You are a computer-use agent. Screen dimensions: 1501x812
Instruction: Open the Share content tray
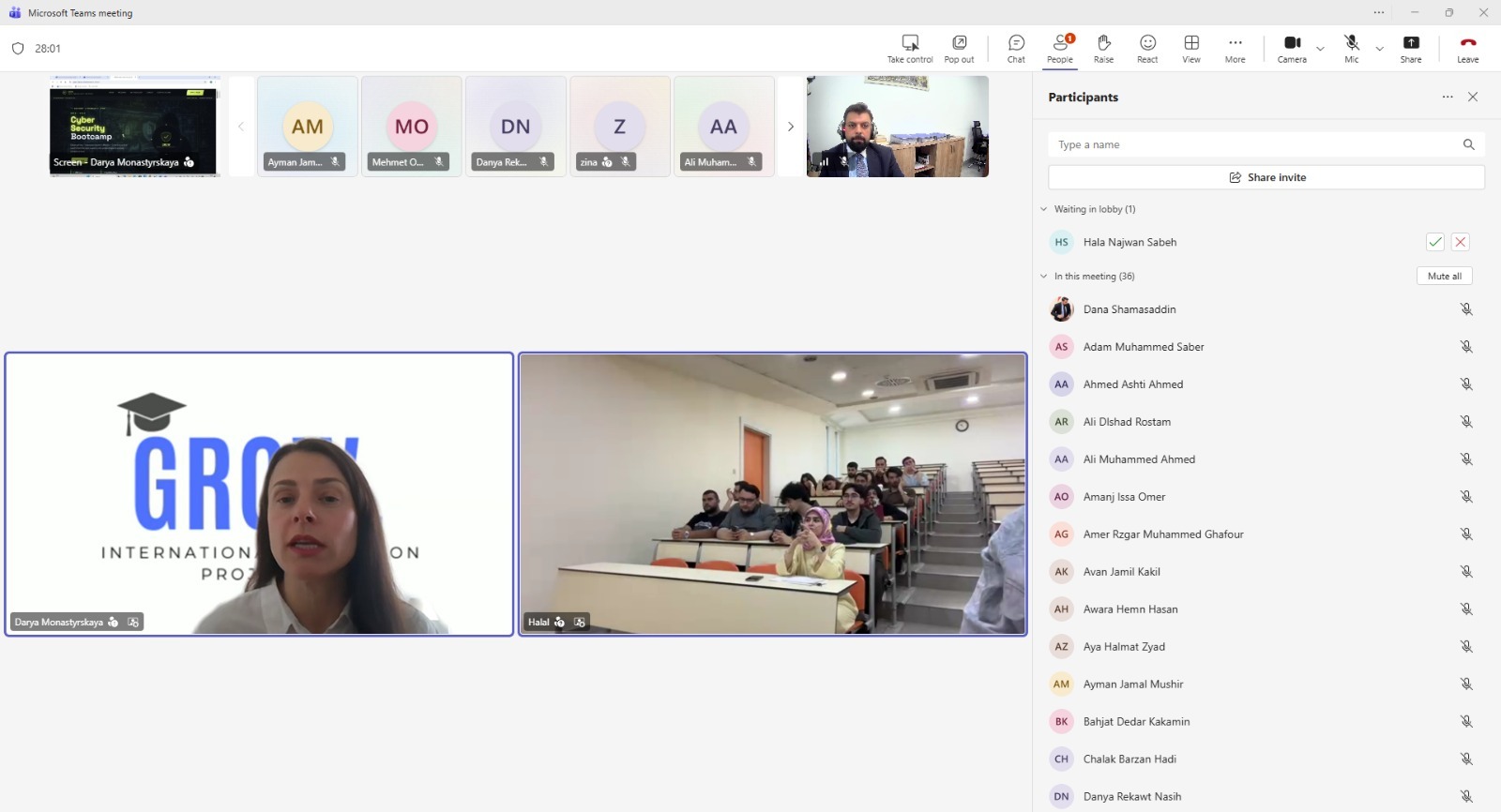pos(1411,48)
